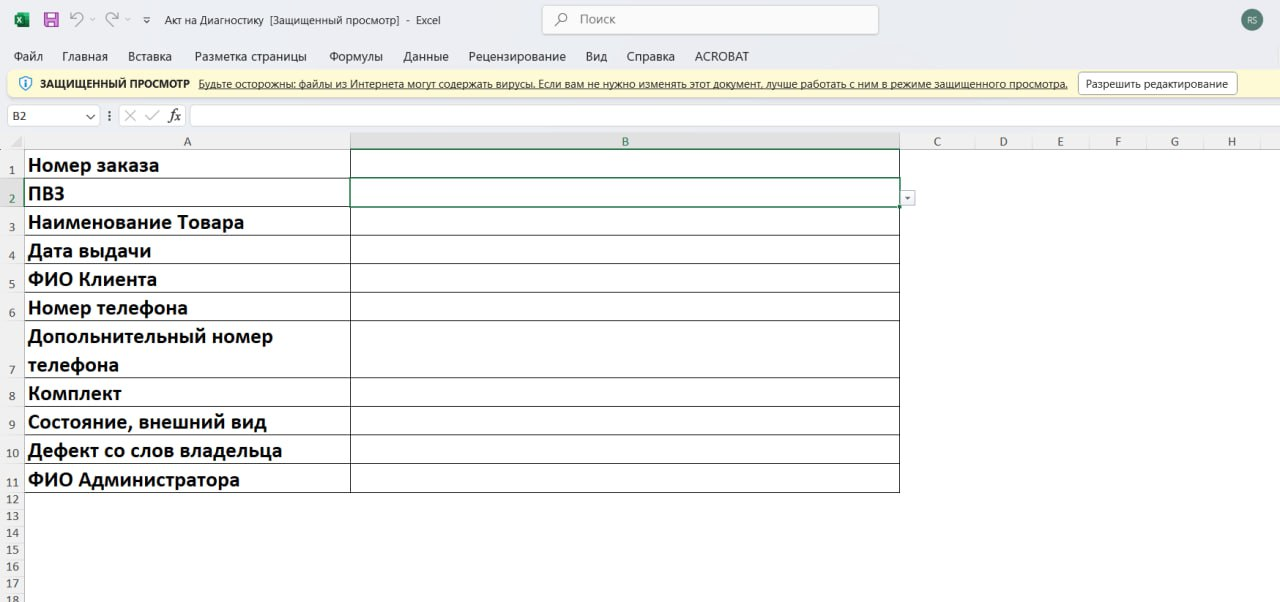
Task: Click the cell 'Дефект со слов владельца'
Action: click(x=187, y=450)
